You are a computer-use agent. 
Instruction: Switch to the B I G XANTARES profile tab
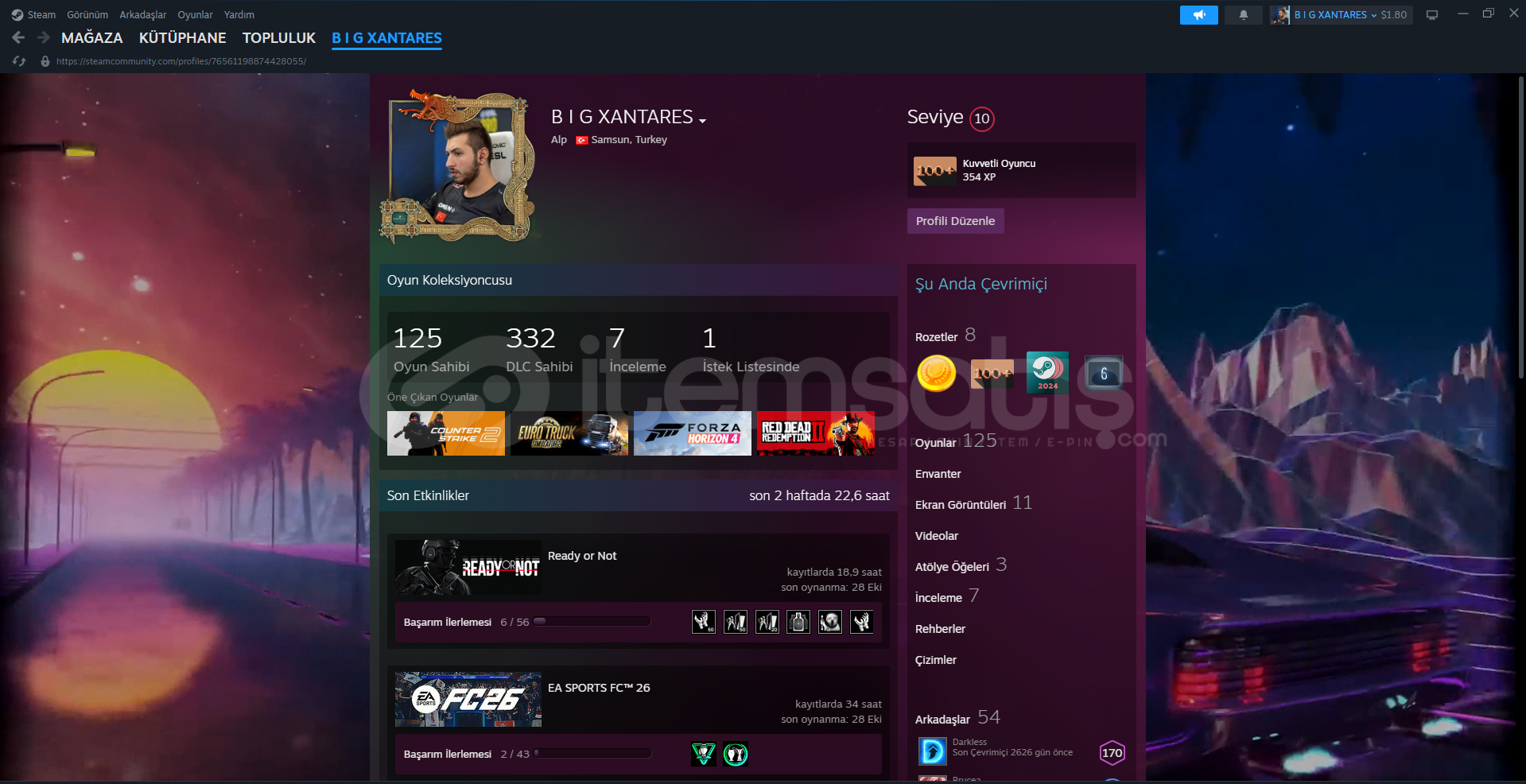click(x=386, y=38)
